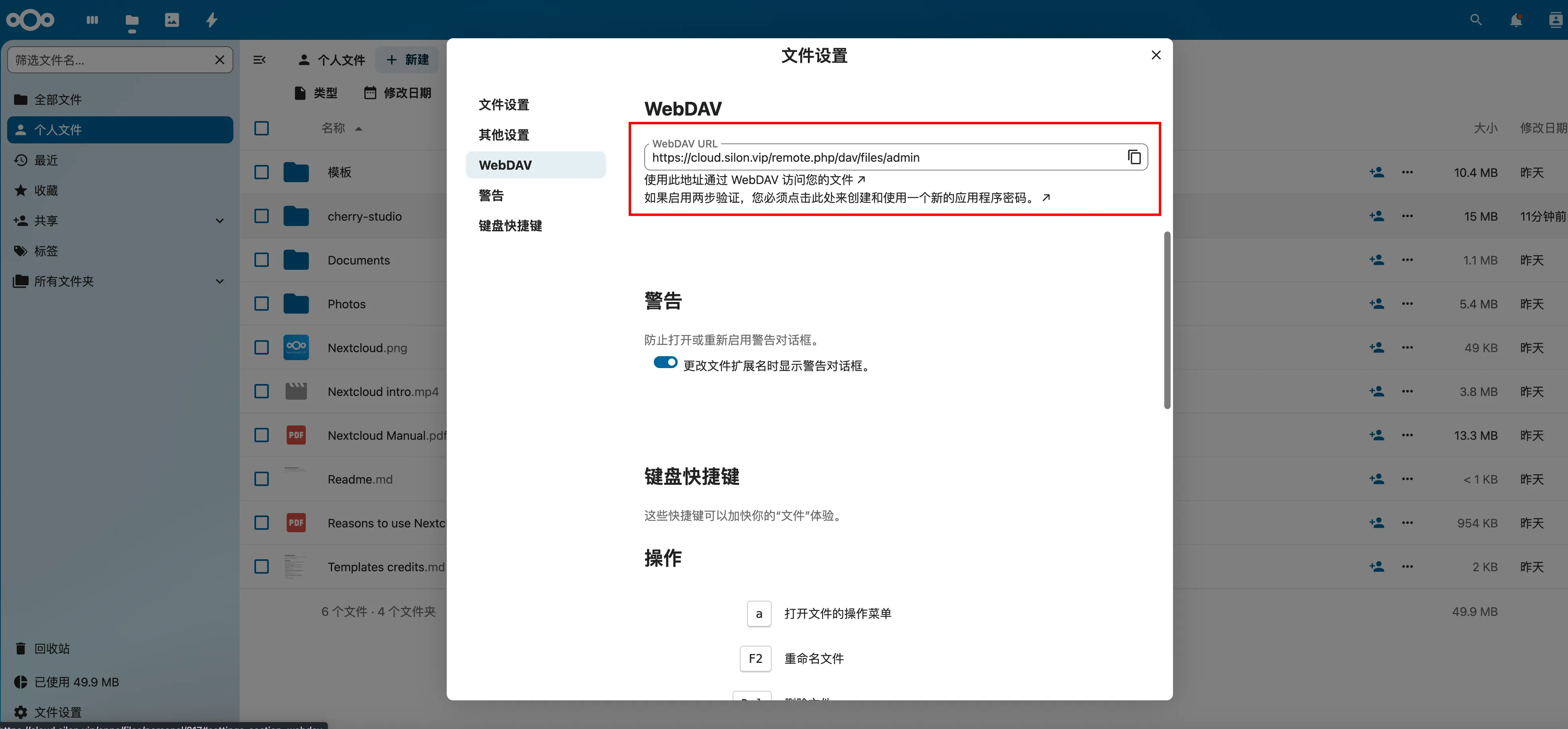Viewport: 1568px width, 729px height.
Task: Open the contacts icon in top bar
Action: (x=1556, y=20)
